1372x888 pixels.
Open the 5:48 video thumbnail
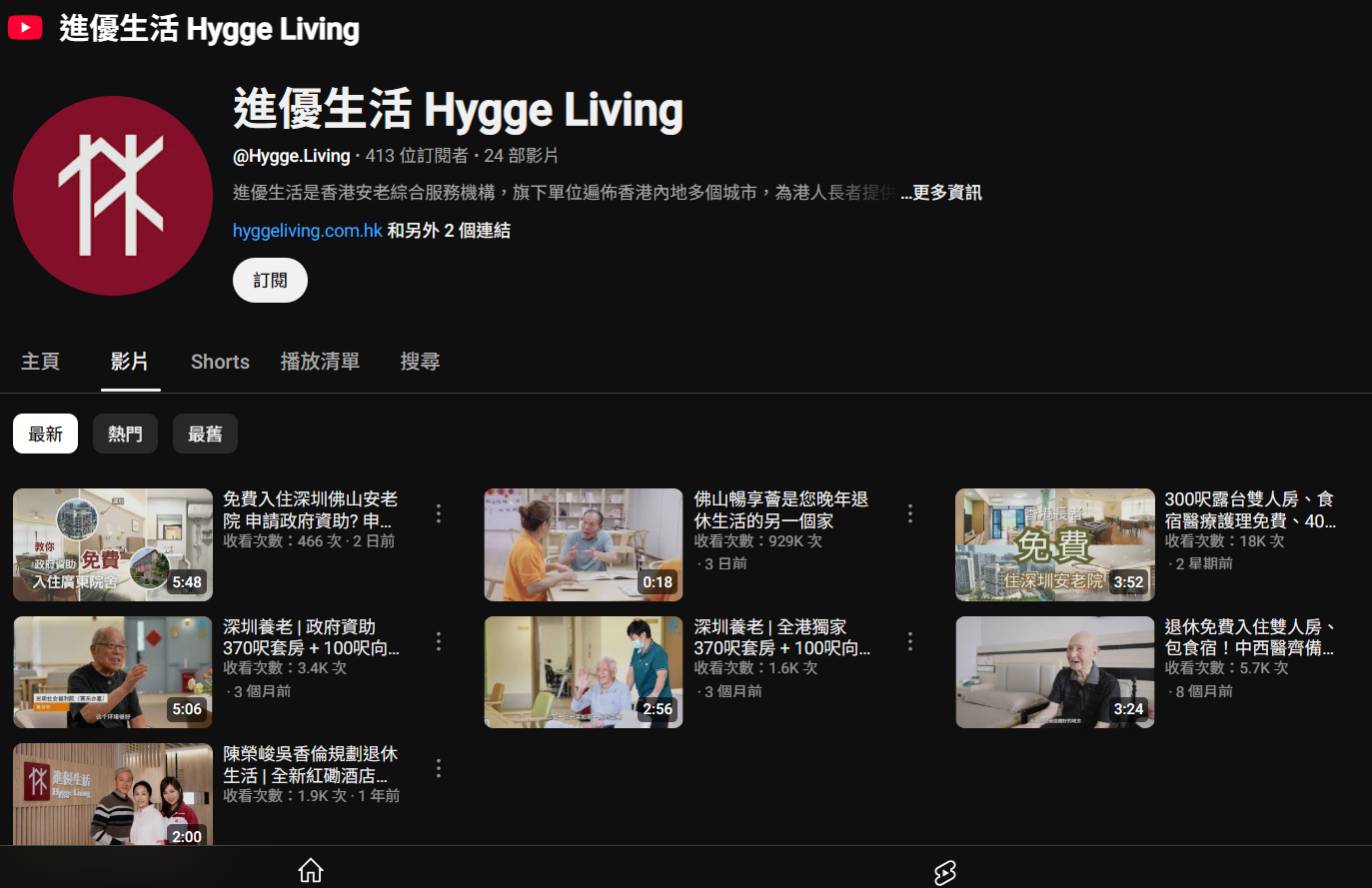pos(113,544)
